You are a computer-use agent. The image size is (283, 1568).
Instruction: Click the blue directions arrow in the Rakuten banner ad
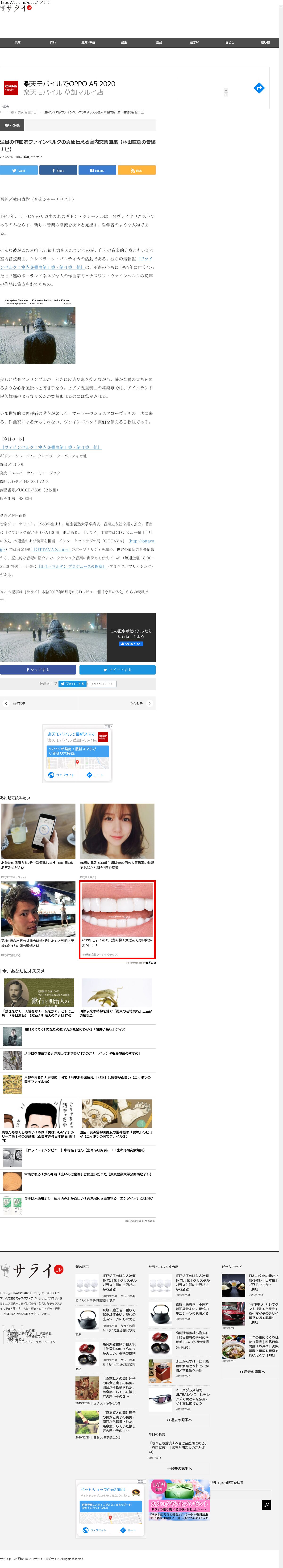click(259, 88)
